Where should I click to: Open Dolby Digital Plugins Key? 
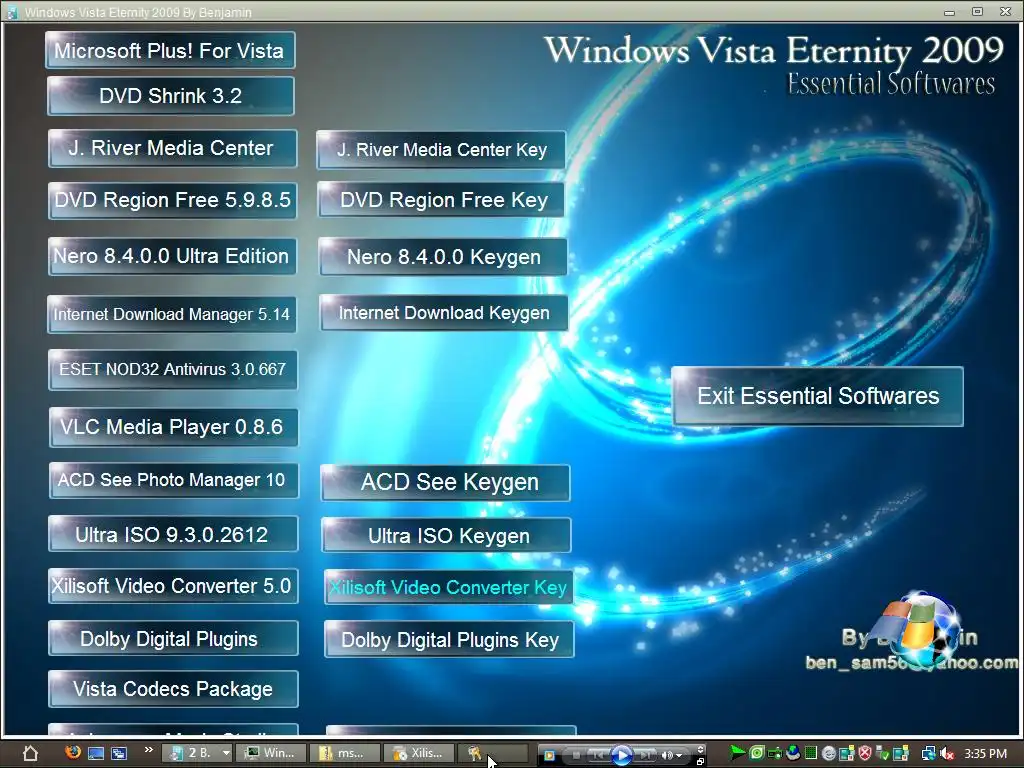click(449, 639)
